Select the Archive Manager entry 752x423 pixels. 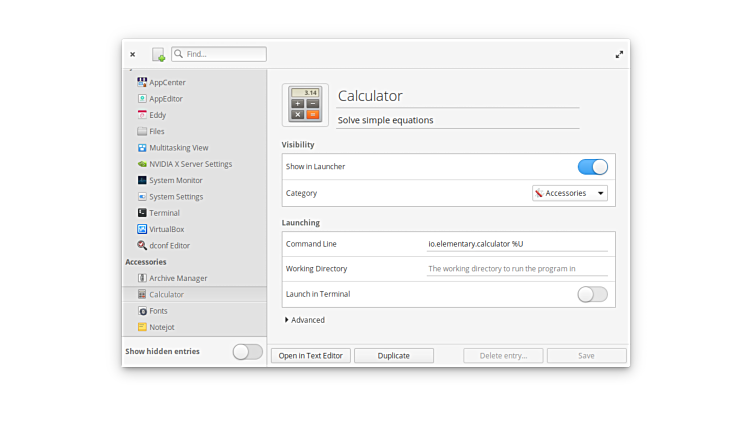click(x=178, y=278)
